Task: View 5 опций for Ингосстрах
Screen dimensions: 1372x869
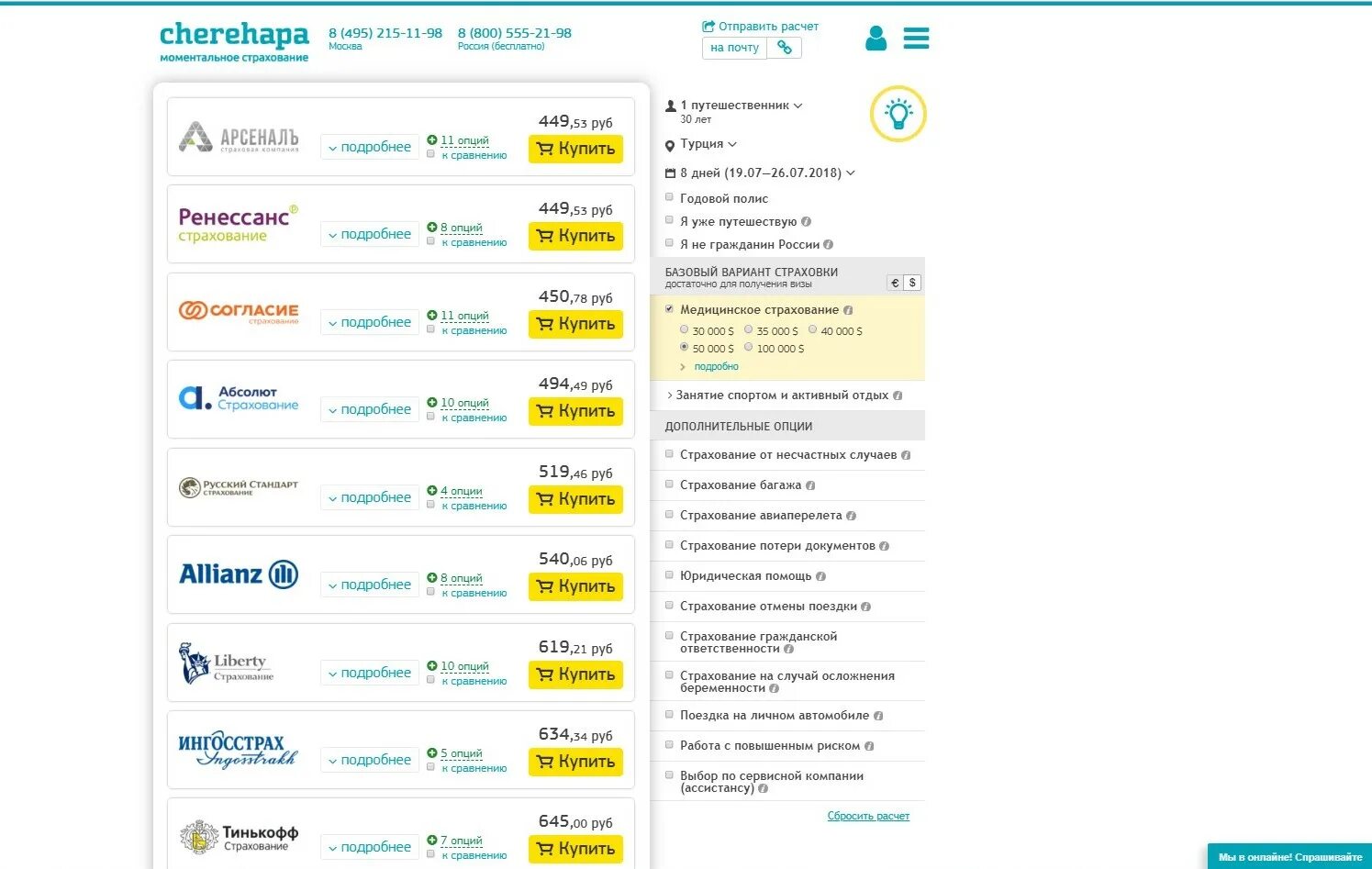Action: [461, 753]
